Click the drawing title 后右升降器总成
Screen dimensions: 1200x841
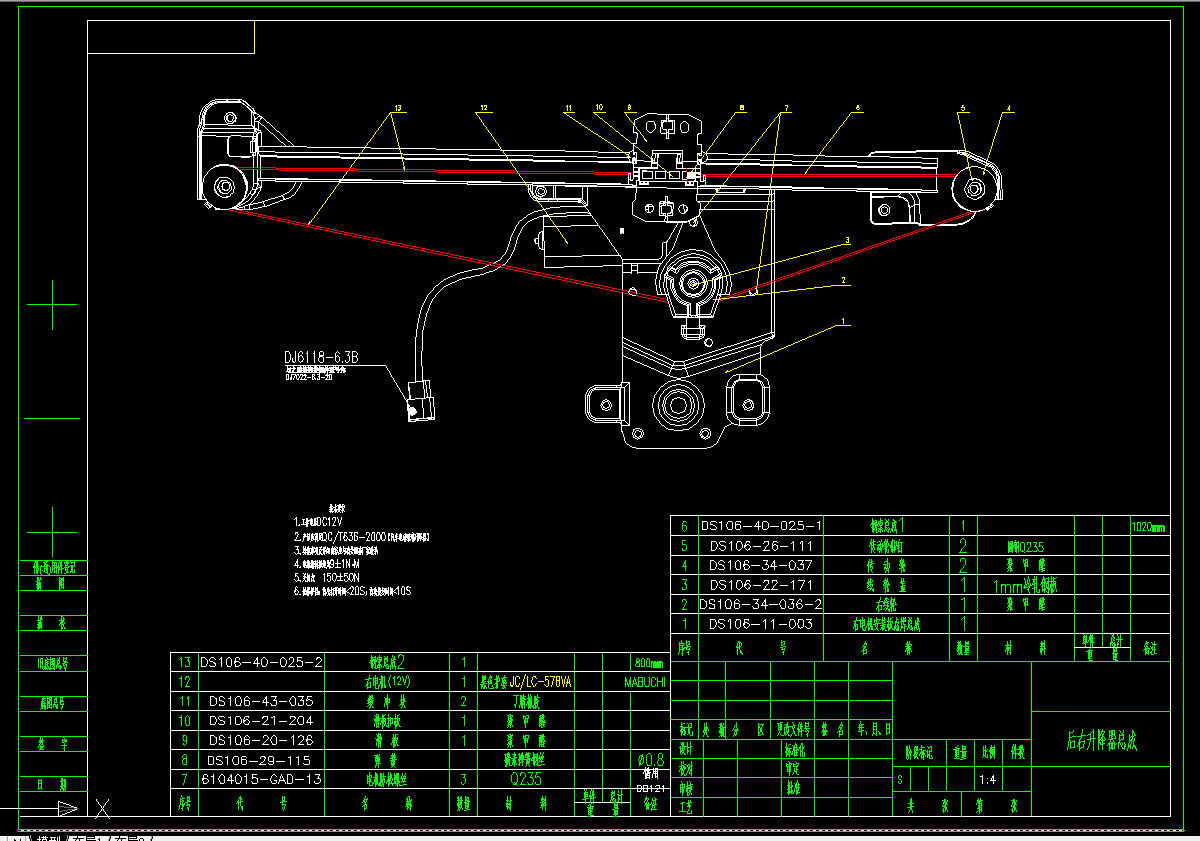(1101, 741)
